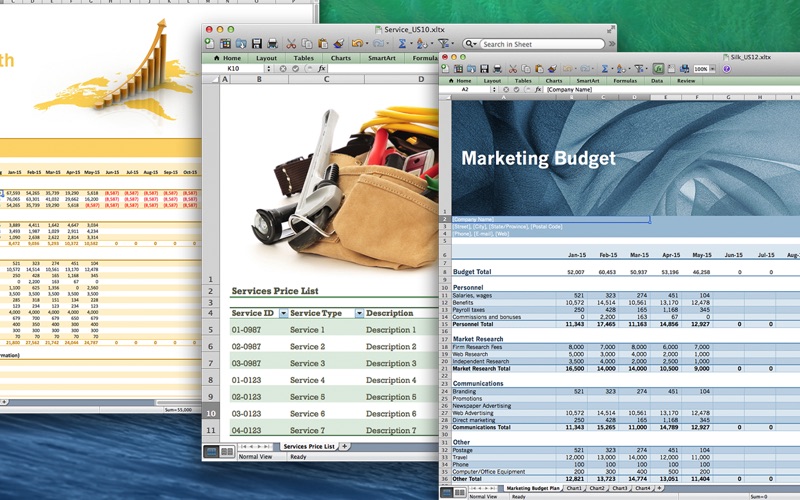Click AutoSum sigma in Service_US10 toolbar
Viewport: 800px width, 500px height.
pyautogui.click(x=402, y=43)
